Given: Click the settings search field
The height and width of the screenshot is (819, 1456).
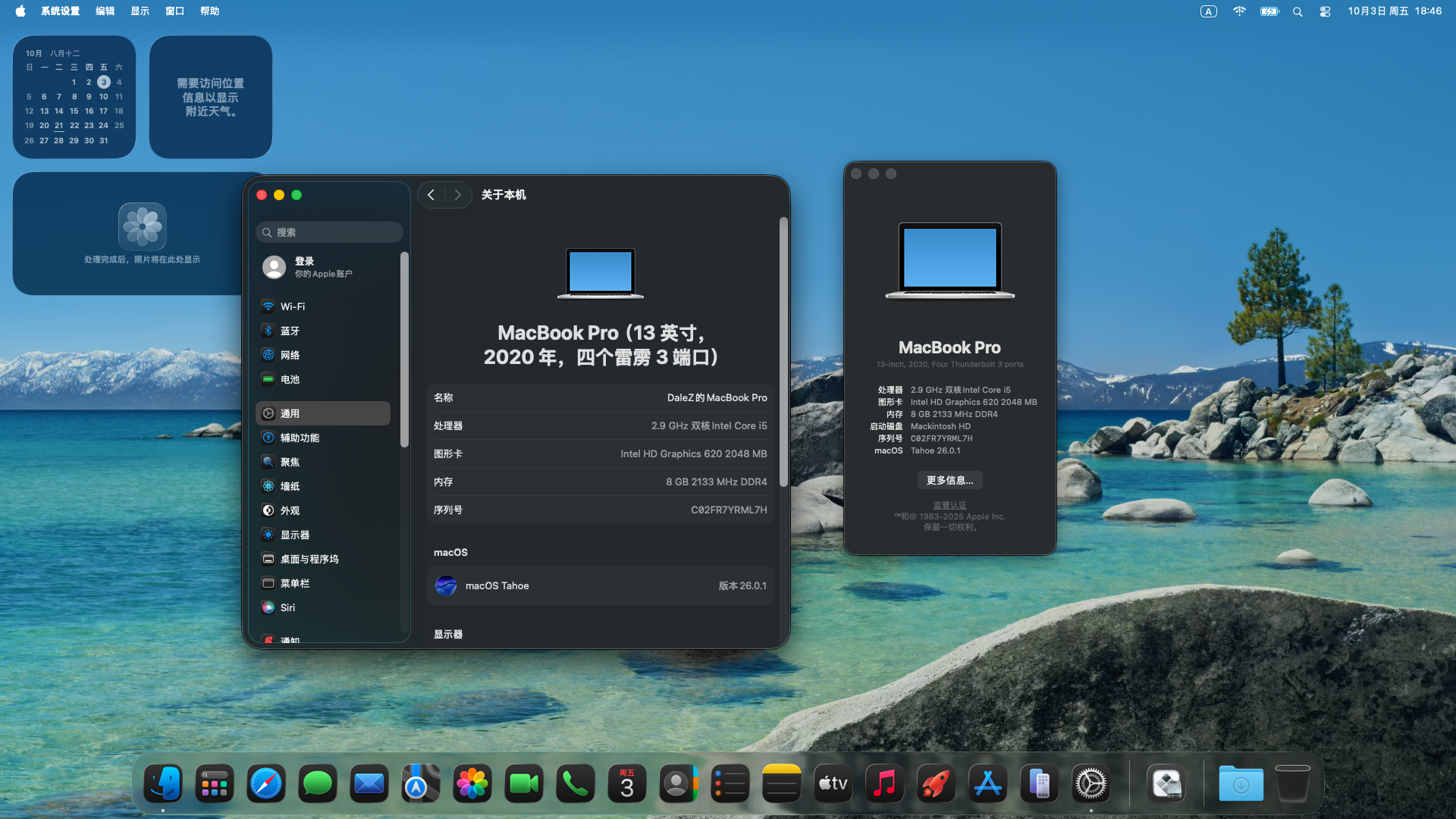Looking at the screenshot, I should (x=329, y=232).
